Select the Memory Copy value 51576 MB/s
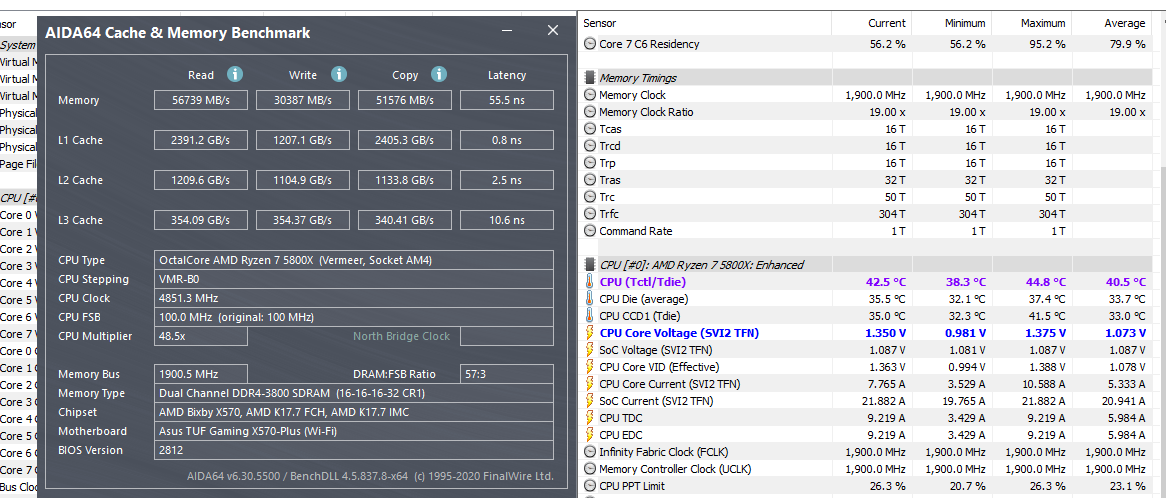Viewport: 1166px width, 498px height. click(x=405, y=100)
